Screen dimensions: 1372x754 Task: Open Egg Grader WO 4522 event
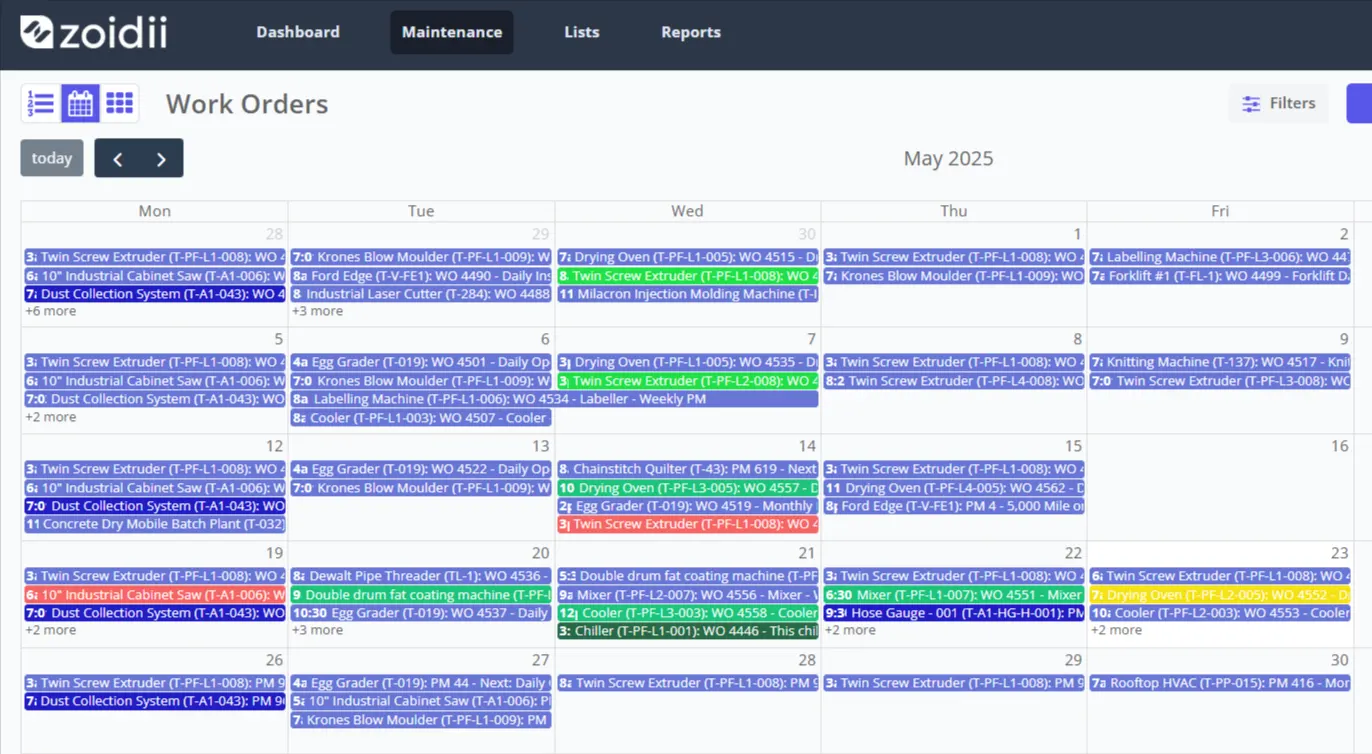click(x=421, y=469)
